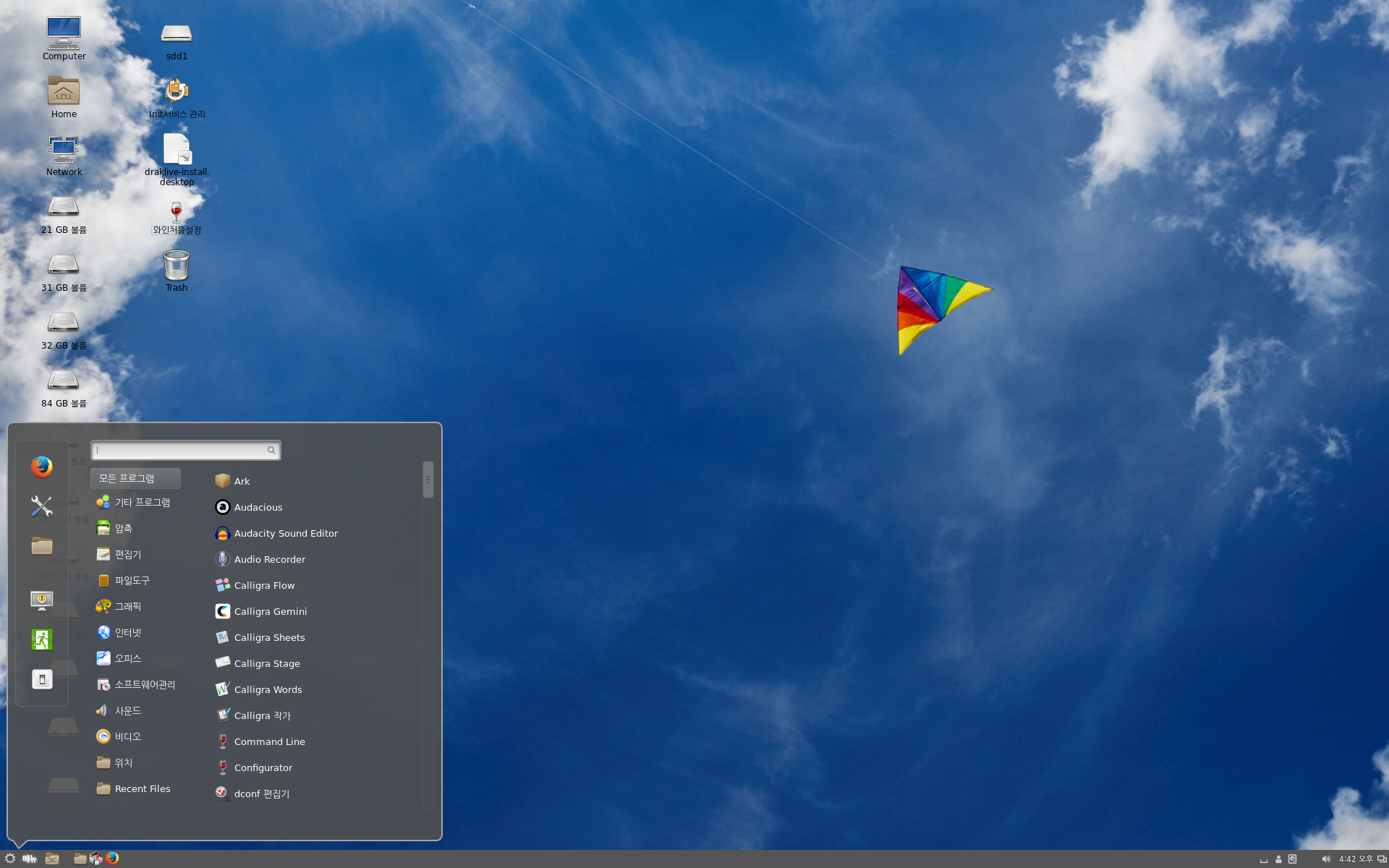Click the shutdown power icon in menu
Image resolution: width=1389 pixels, height=868 pixels.
pos(42,679)
